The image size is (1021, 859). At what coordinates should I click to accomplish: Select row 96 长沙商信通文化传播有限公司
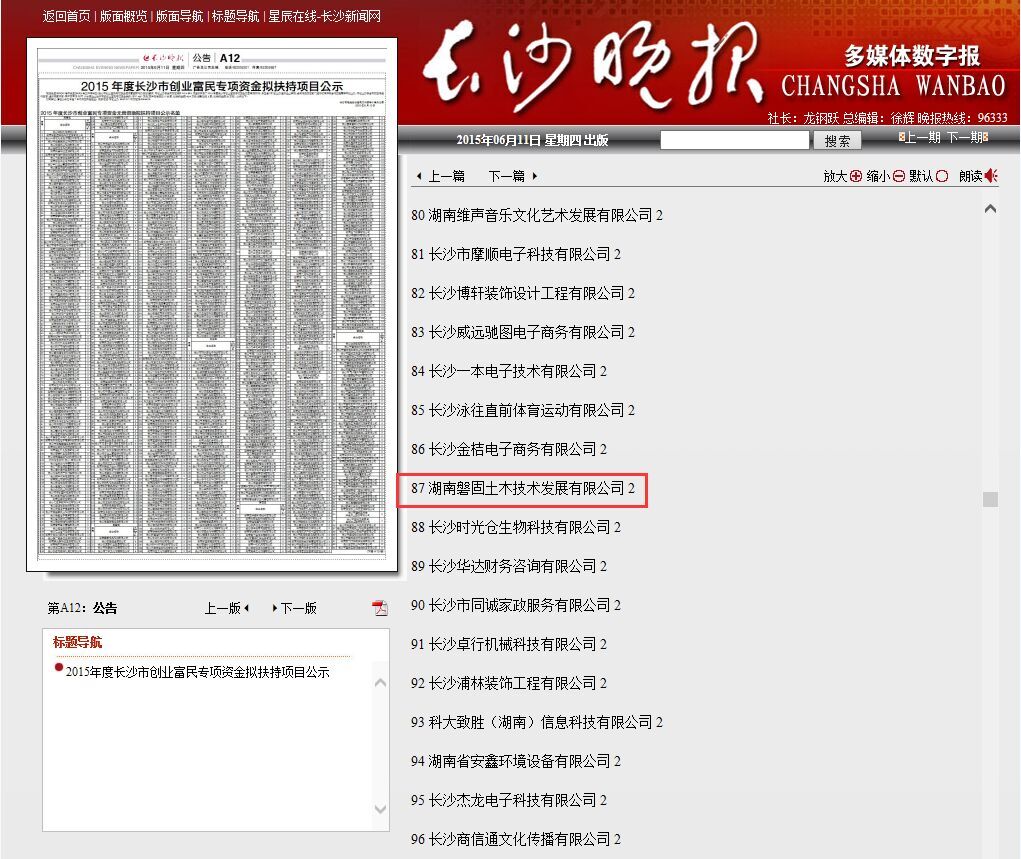pos(516,839)
